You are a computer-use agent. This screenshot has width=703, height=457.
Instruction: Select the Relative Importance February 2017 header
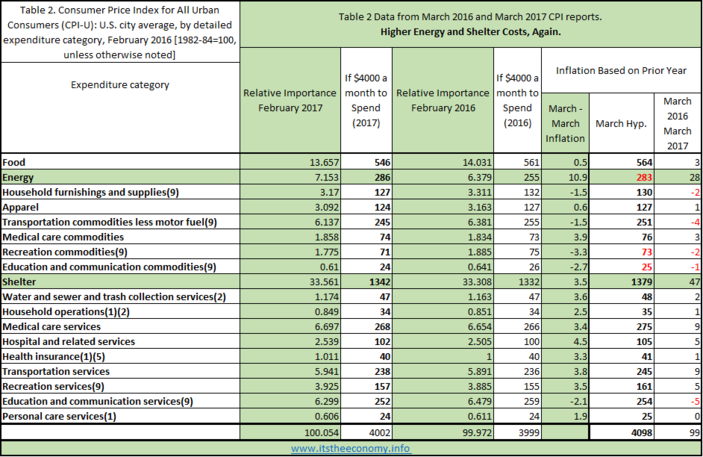(x=290, y=100)
